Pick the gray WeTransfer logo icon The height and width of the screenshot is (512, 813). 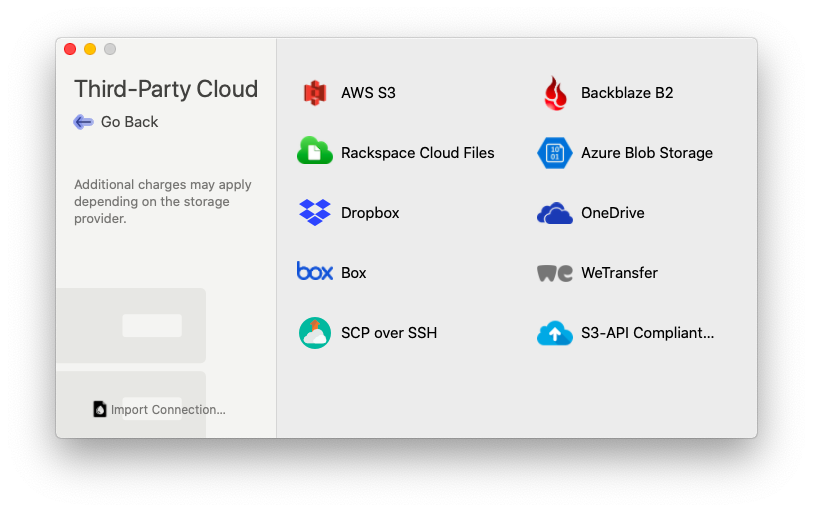coord(555,273)
